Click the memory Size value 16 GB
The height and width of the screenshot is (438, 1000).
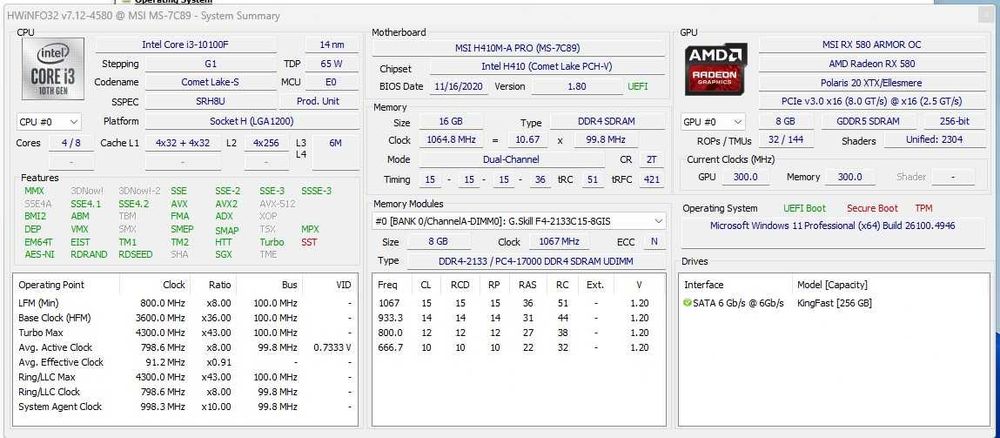coord(450,121)
